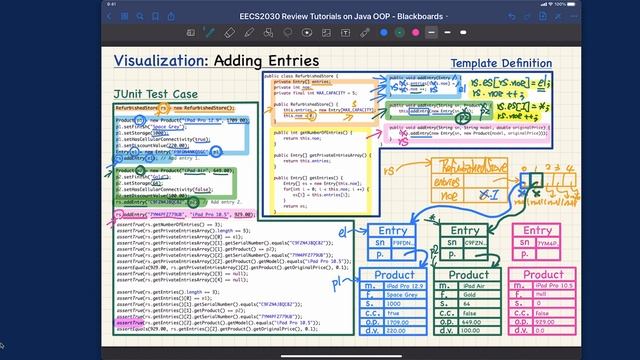The width and height of the screenshot is (640, 360).
Task: Tap the home indicator bar at bottom
Action: pos(341,356)
